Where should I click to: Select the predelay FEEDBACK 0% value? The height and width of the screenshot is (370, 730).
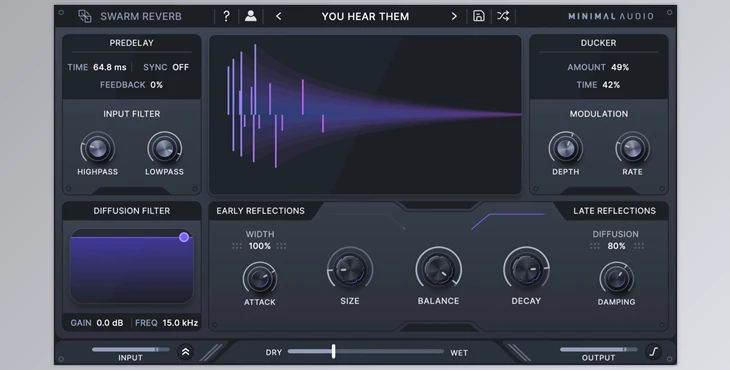[x=156, y=85]
